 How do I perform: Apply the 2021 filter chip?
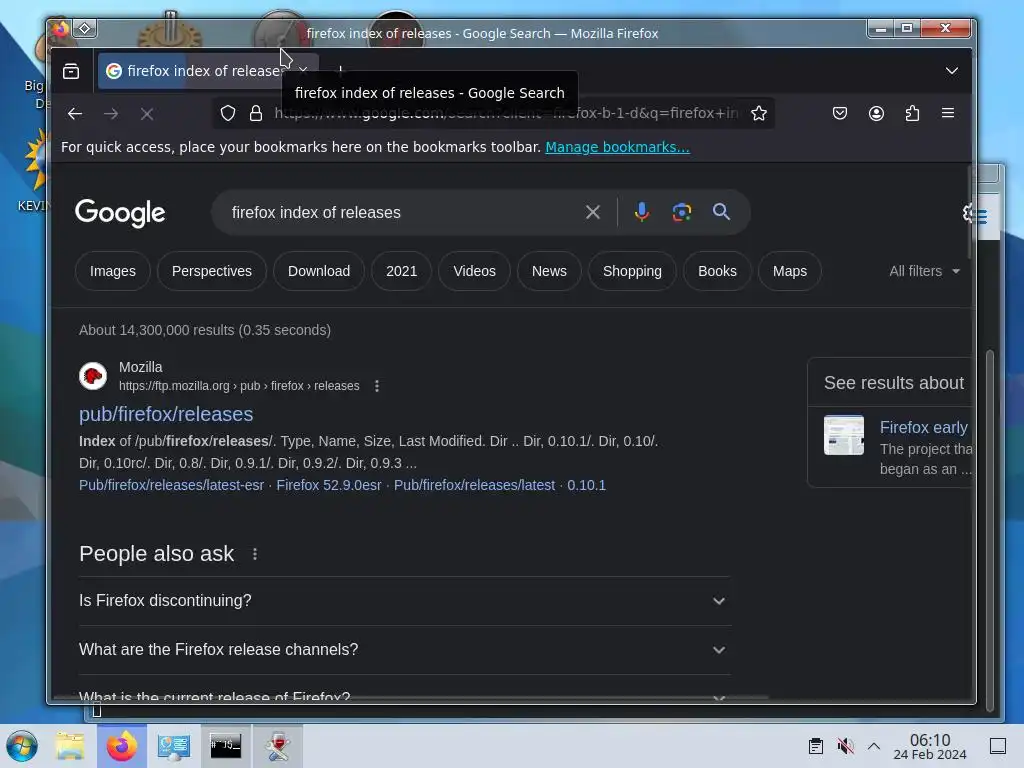(402, 271)
